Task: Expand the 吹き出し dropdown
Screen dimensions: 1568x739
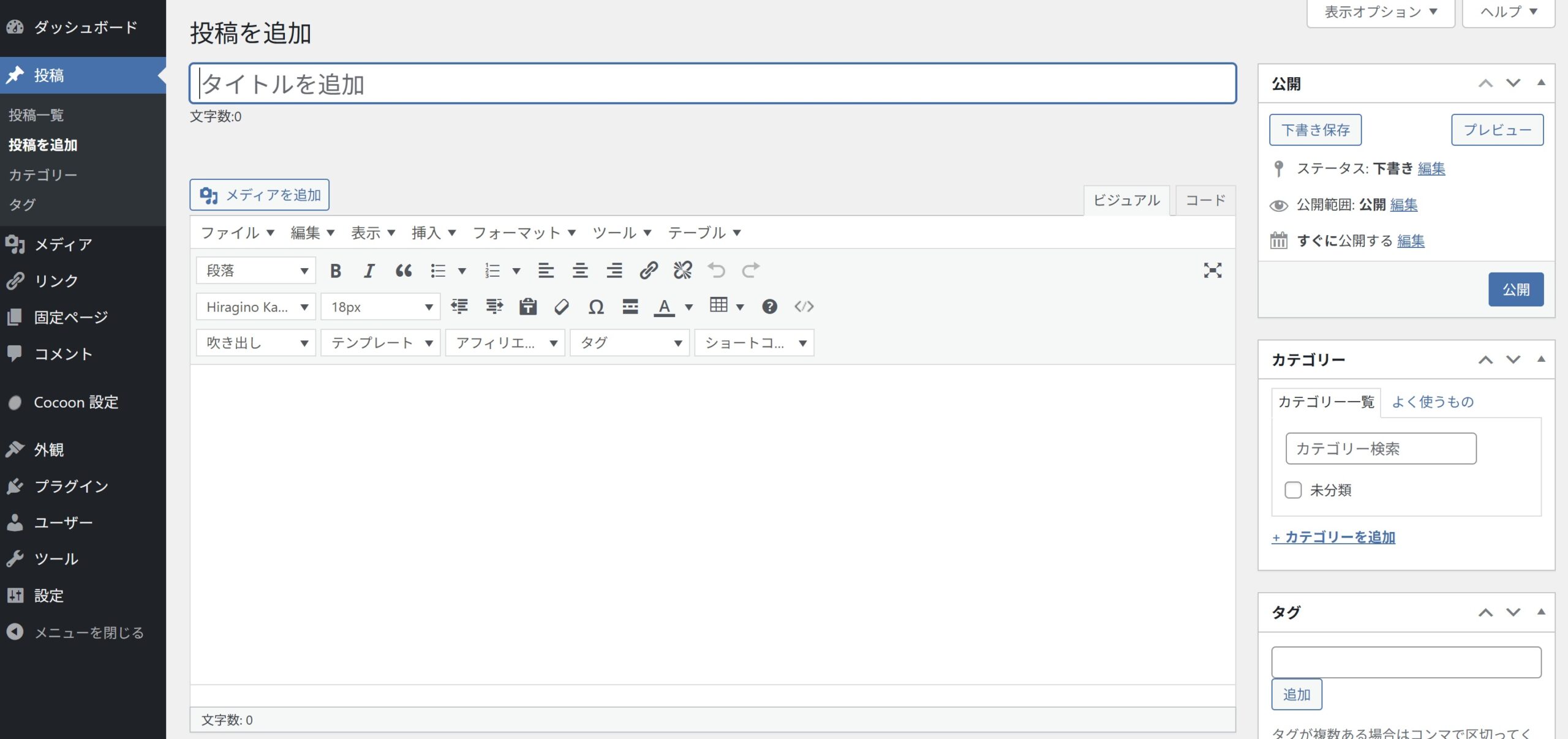Action: coord(256,343)
